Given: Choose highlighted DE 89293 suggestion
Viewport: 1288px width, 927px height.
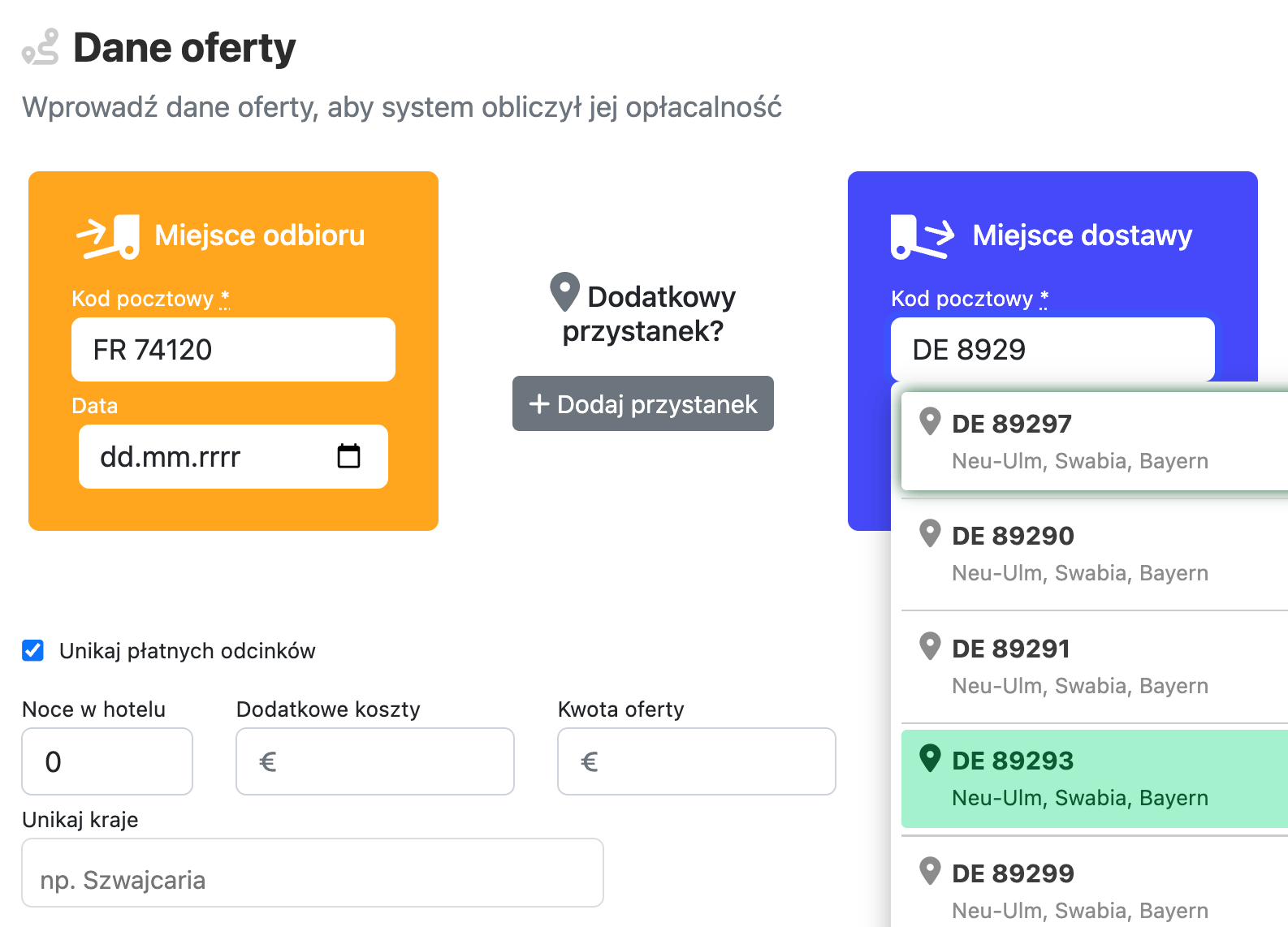Looking at the screenshot, I should coord(1095,778).
